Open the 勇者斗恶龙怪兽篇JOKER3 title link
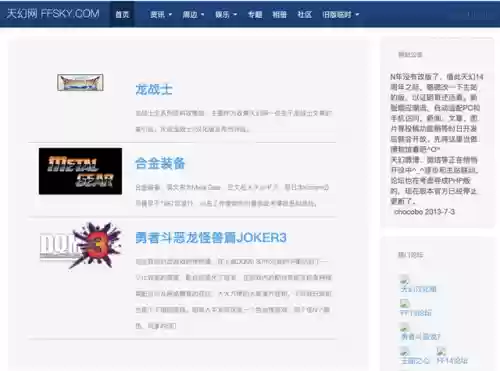The height and width of the screenshot is (371, 500). (x=211, y=238)
